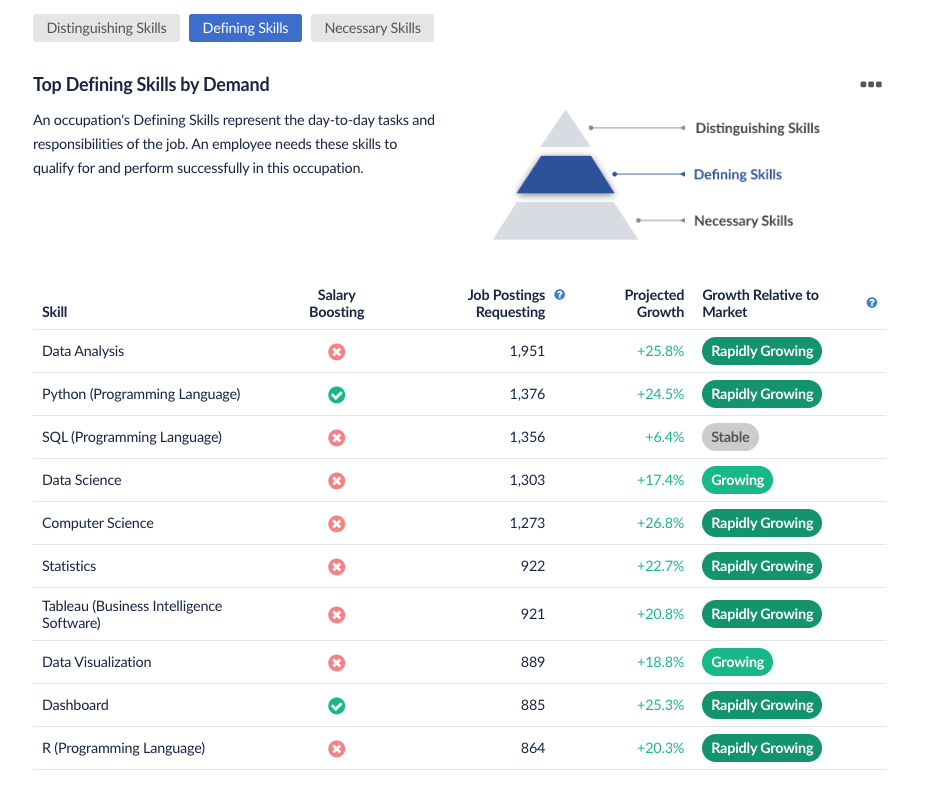Click the +25.8% projected growth value
This screenshot has width=933, height=789.
click(660, 351)
